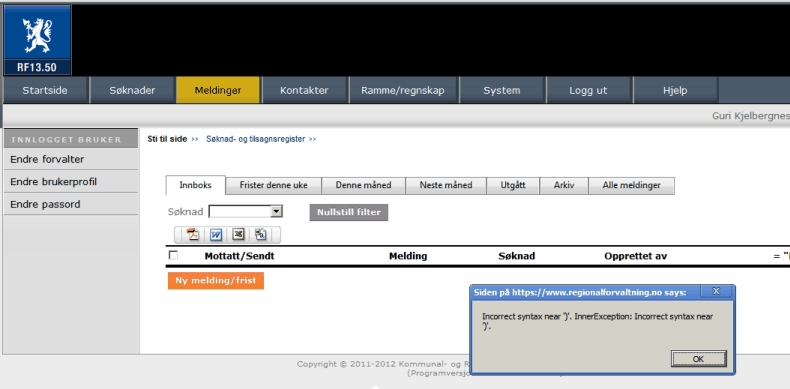Click the user name Guri Kjelbergnes

(x=751, y=116)
